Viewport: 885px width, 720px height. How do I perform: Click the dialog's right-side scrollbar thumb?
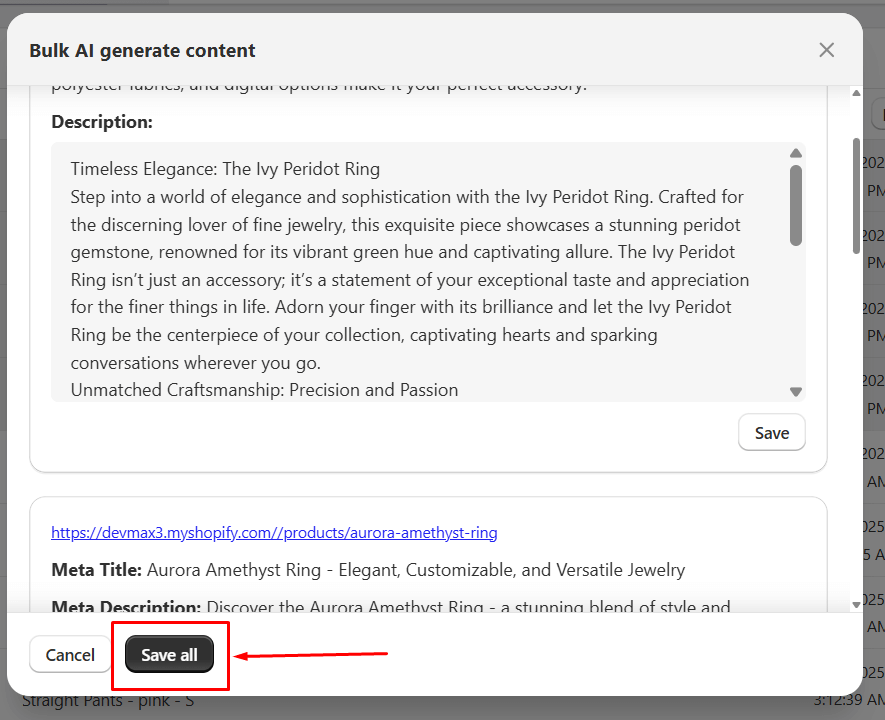click(856, 180)
